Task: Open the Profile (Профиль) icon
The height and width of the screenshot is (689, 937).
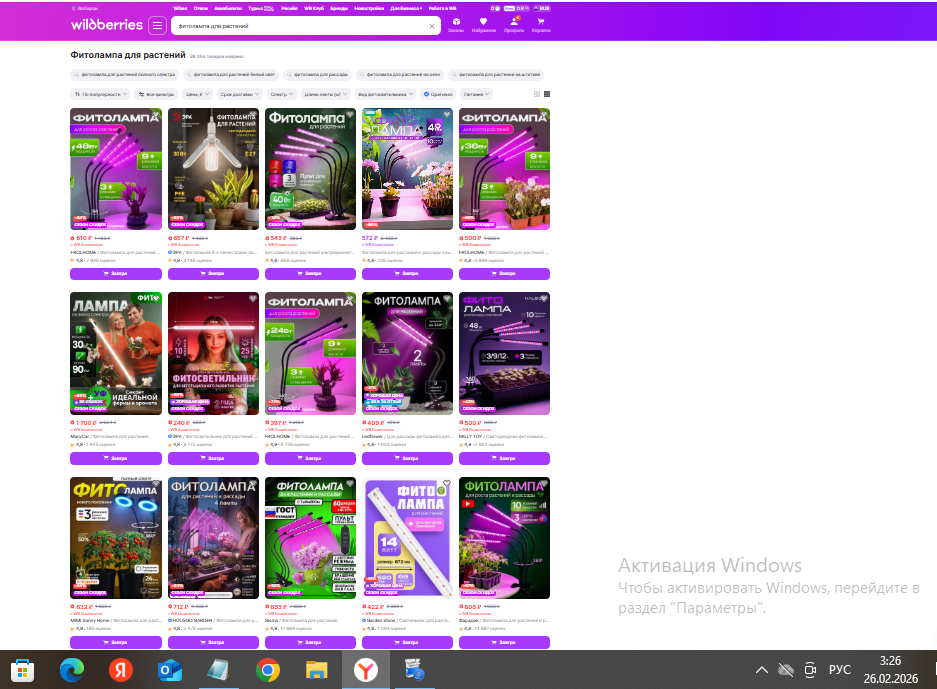Action: click(513, 24)
